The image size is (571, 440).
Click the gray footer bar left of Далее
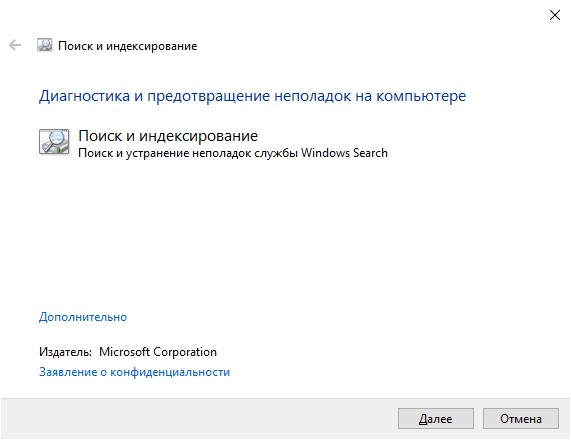pos(197,419)
